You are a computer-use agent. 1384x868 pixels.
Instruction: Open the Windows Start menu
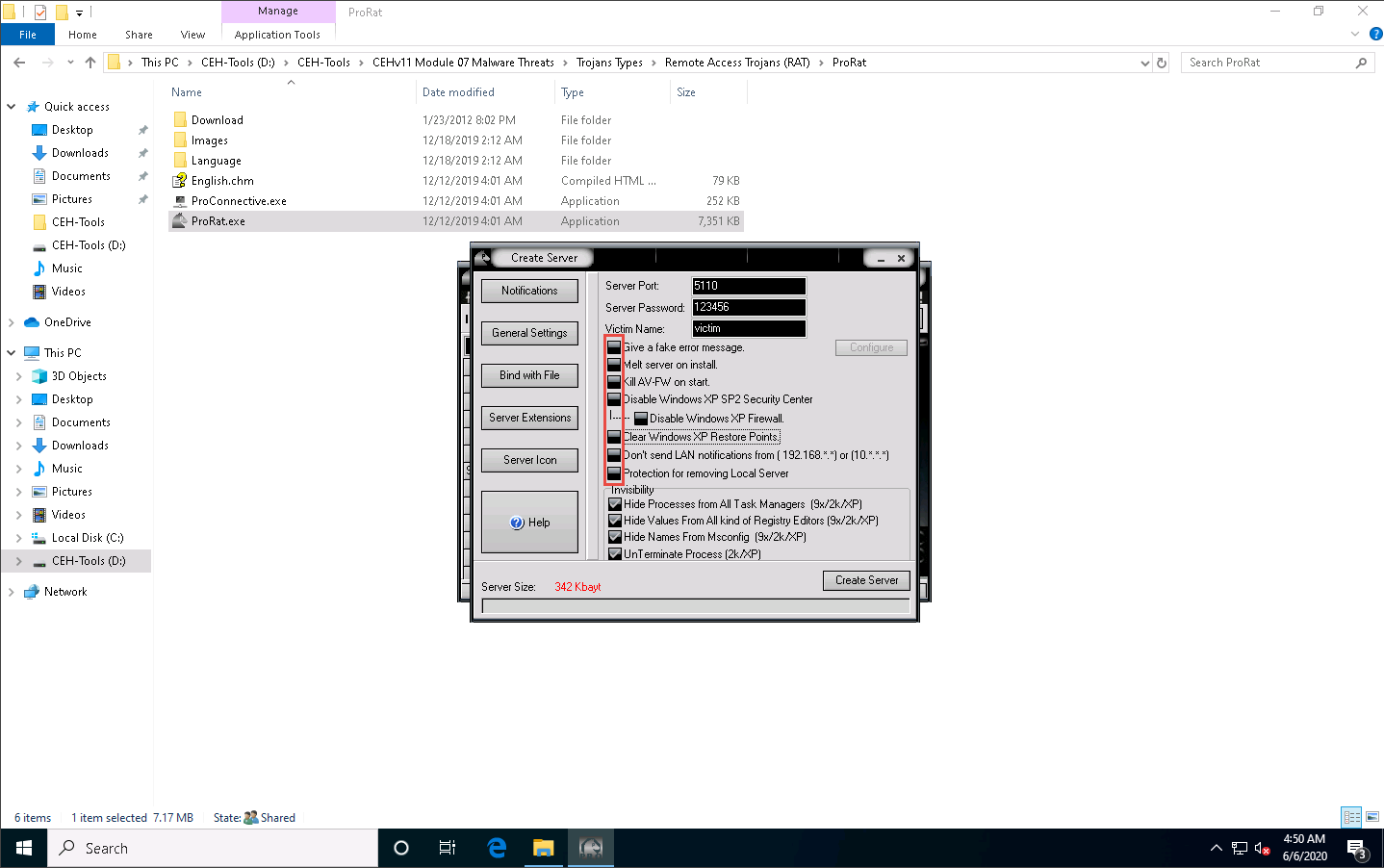(24, 848)
